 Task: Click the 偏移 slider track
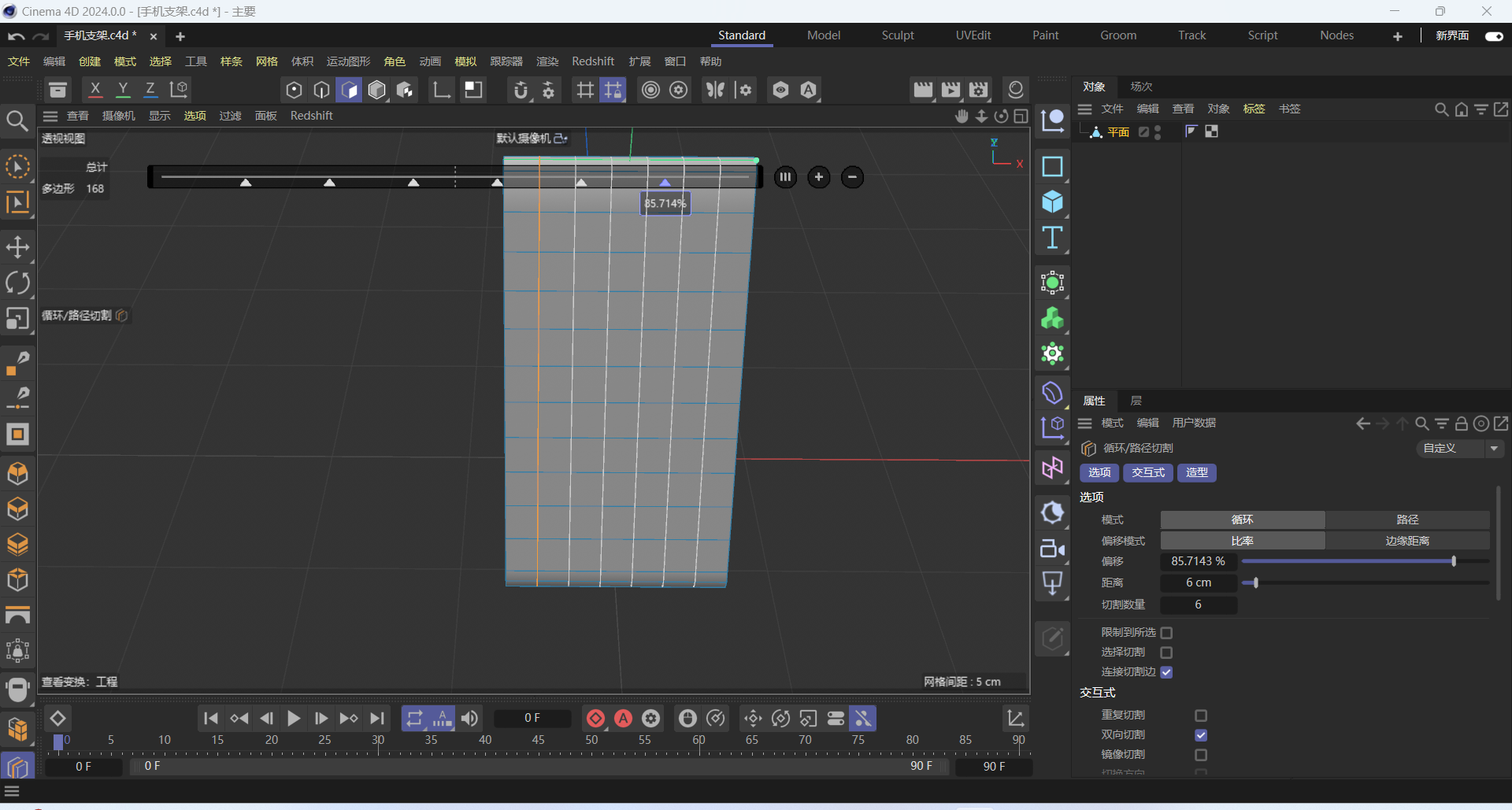click(1364, 561)
